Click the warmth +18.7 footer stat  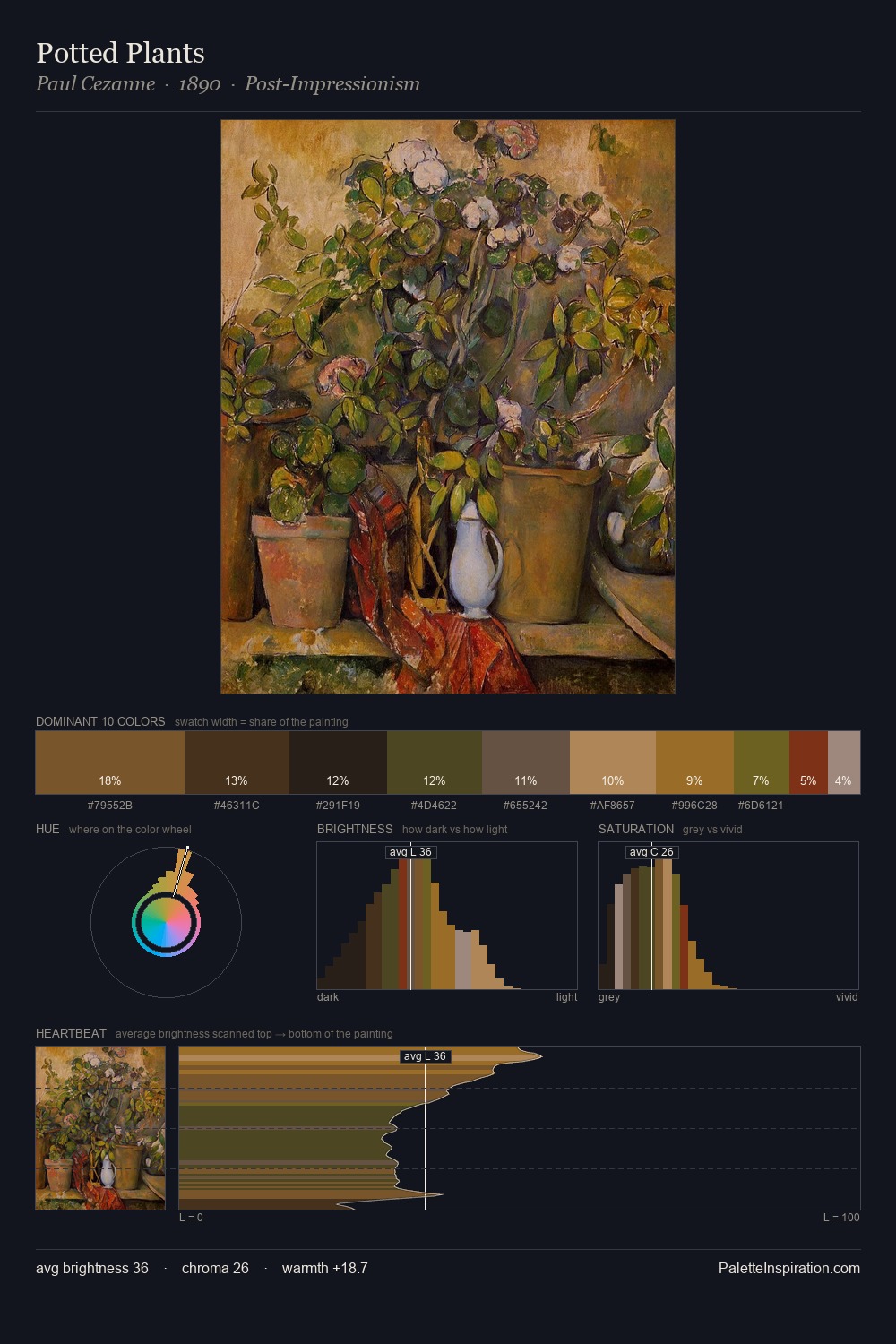coord(325,1268)
